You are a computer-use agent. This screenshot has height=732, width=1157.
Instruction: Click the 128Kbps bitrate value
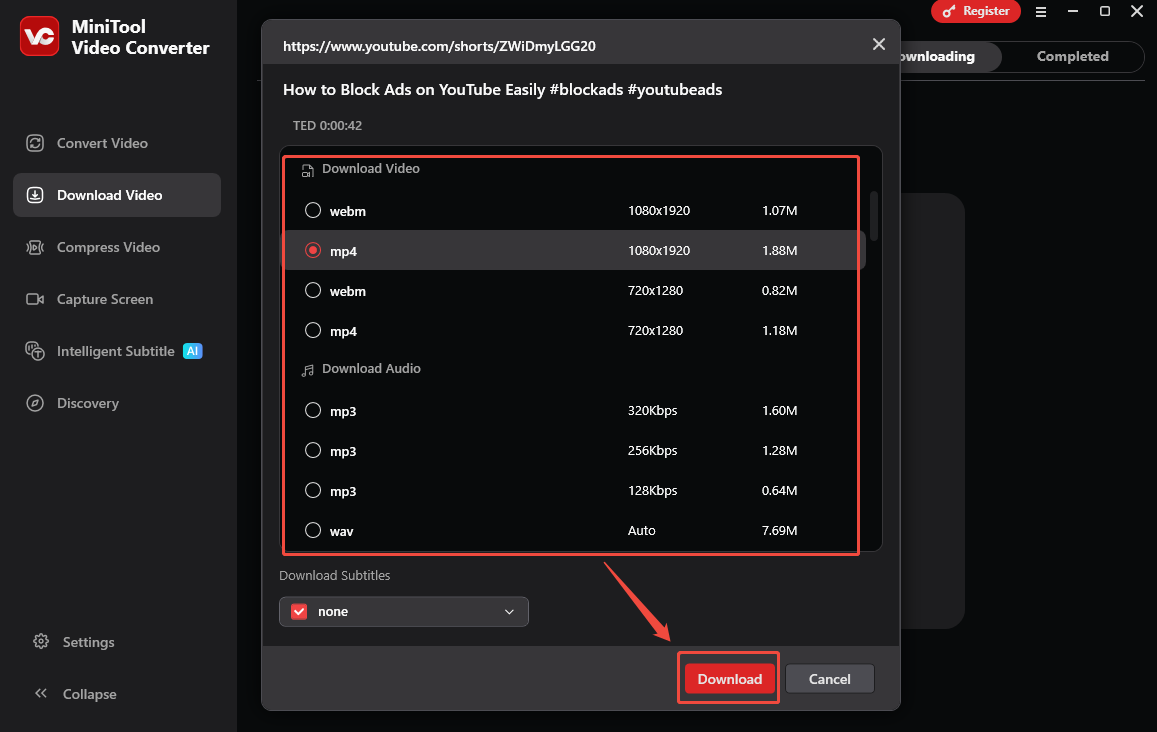(x=652, y=490)
